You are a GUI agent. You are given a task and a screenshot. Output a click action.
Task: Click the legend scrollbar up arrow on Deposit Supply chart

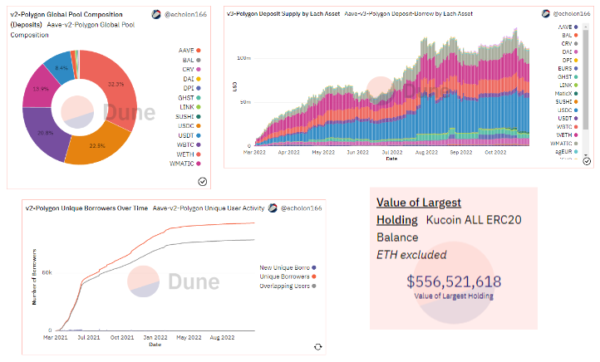point(585,26)
